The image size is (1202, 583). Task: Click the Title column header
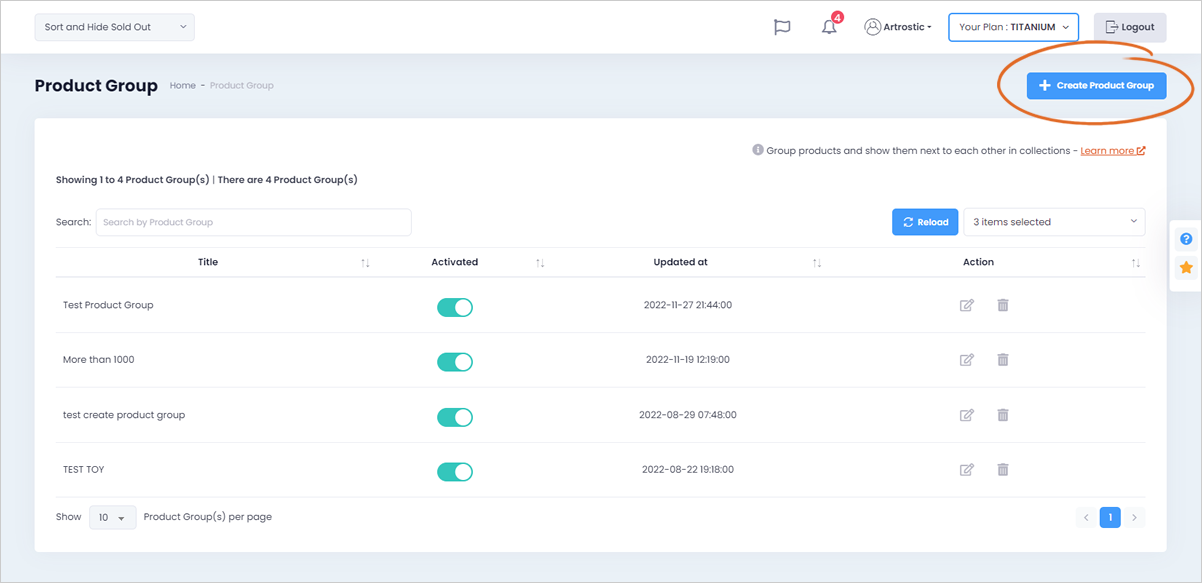208,262
